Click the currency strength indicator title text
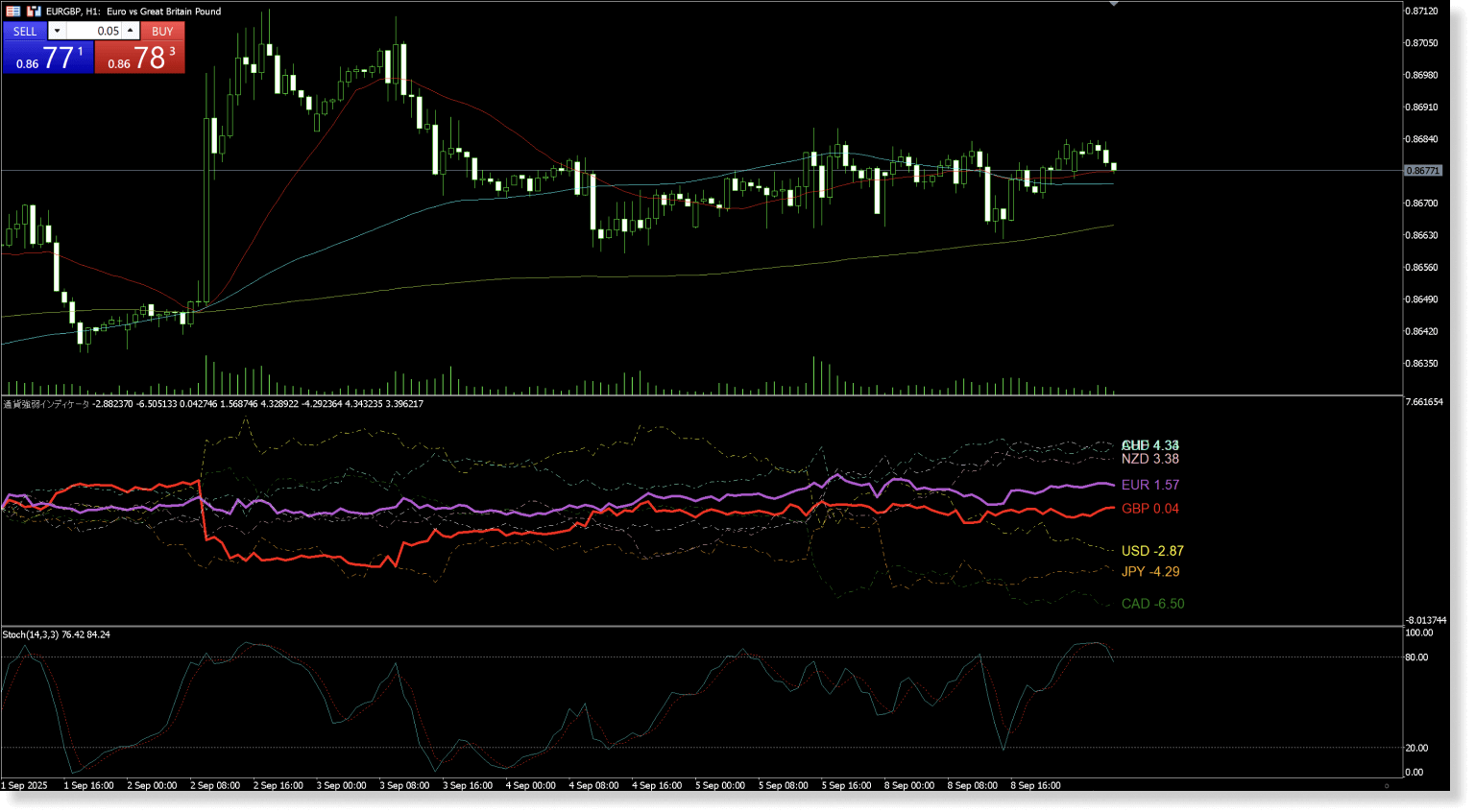 coord(43,404)
